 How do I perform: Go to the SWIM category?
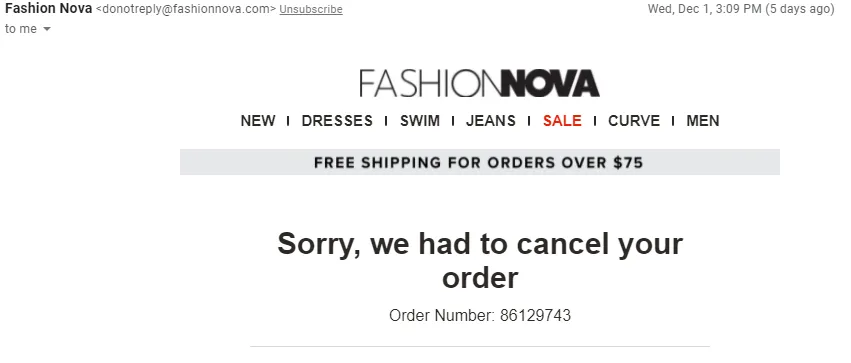pos(420,120)
